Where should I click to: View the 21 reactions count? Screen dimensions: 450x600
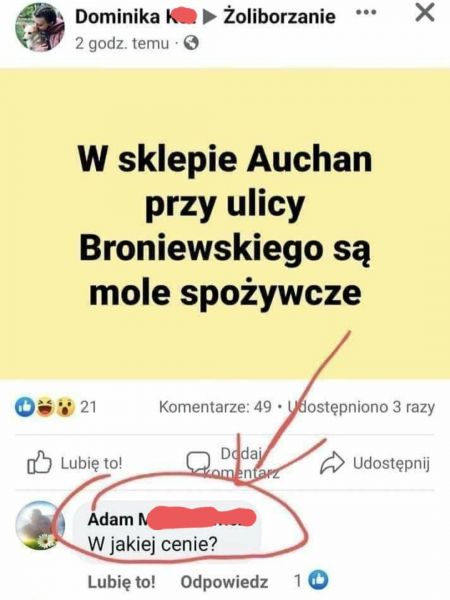pos(88,407)
